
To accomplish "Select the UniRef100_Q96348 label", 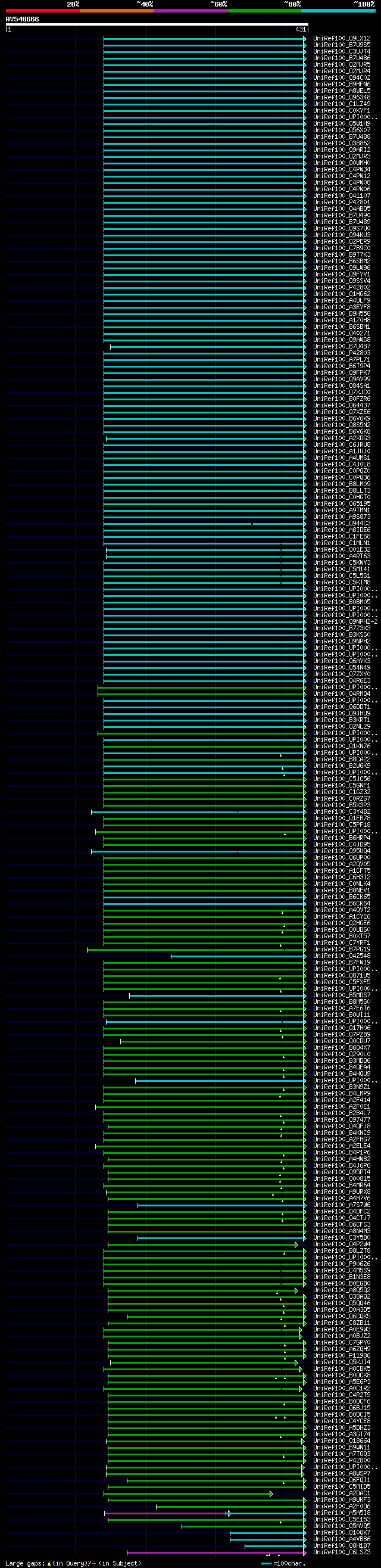I will click(x=342, y=97).
